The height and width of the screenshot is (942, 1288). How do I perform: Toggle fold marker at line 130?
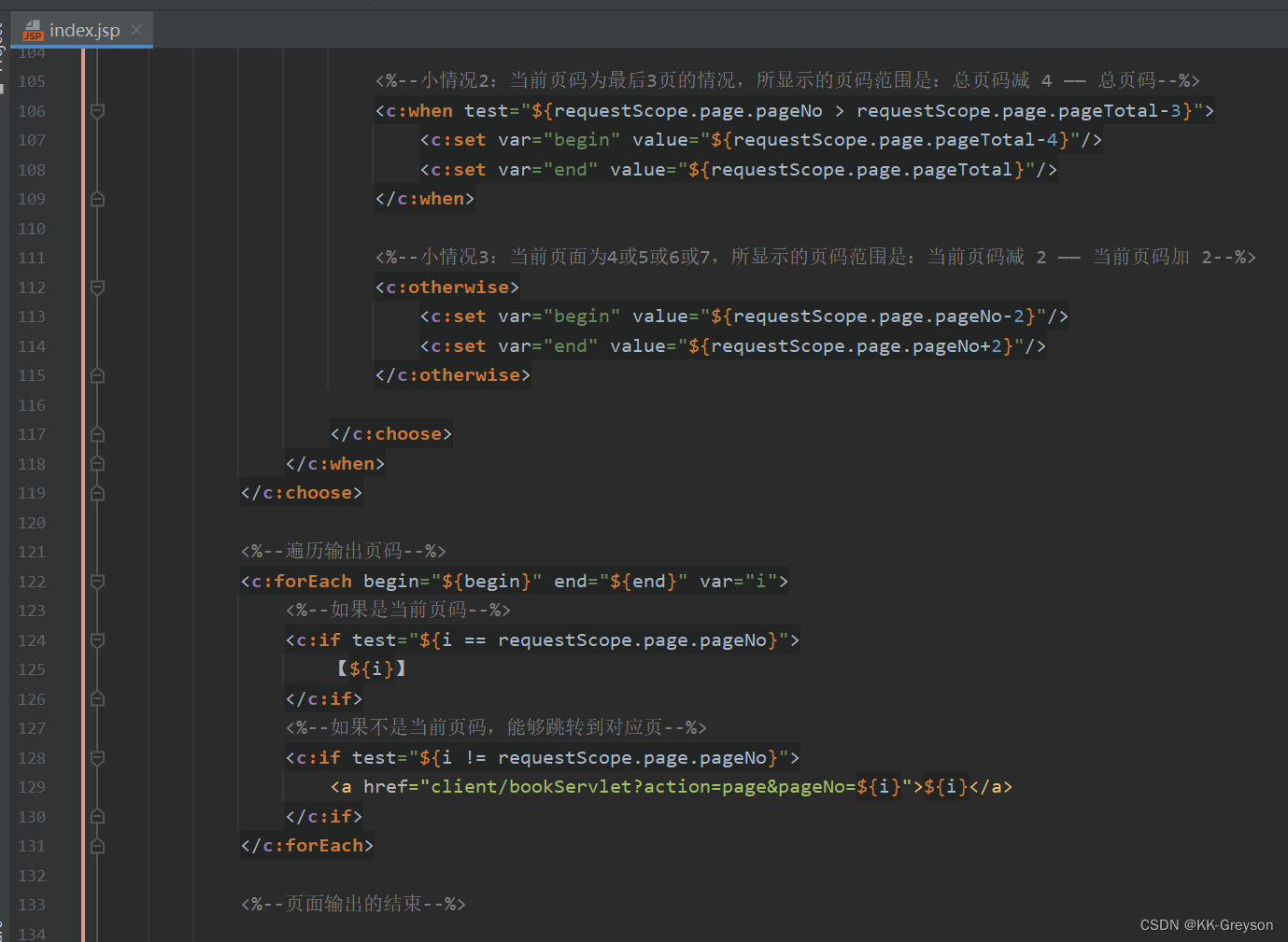click(97, 817)
